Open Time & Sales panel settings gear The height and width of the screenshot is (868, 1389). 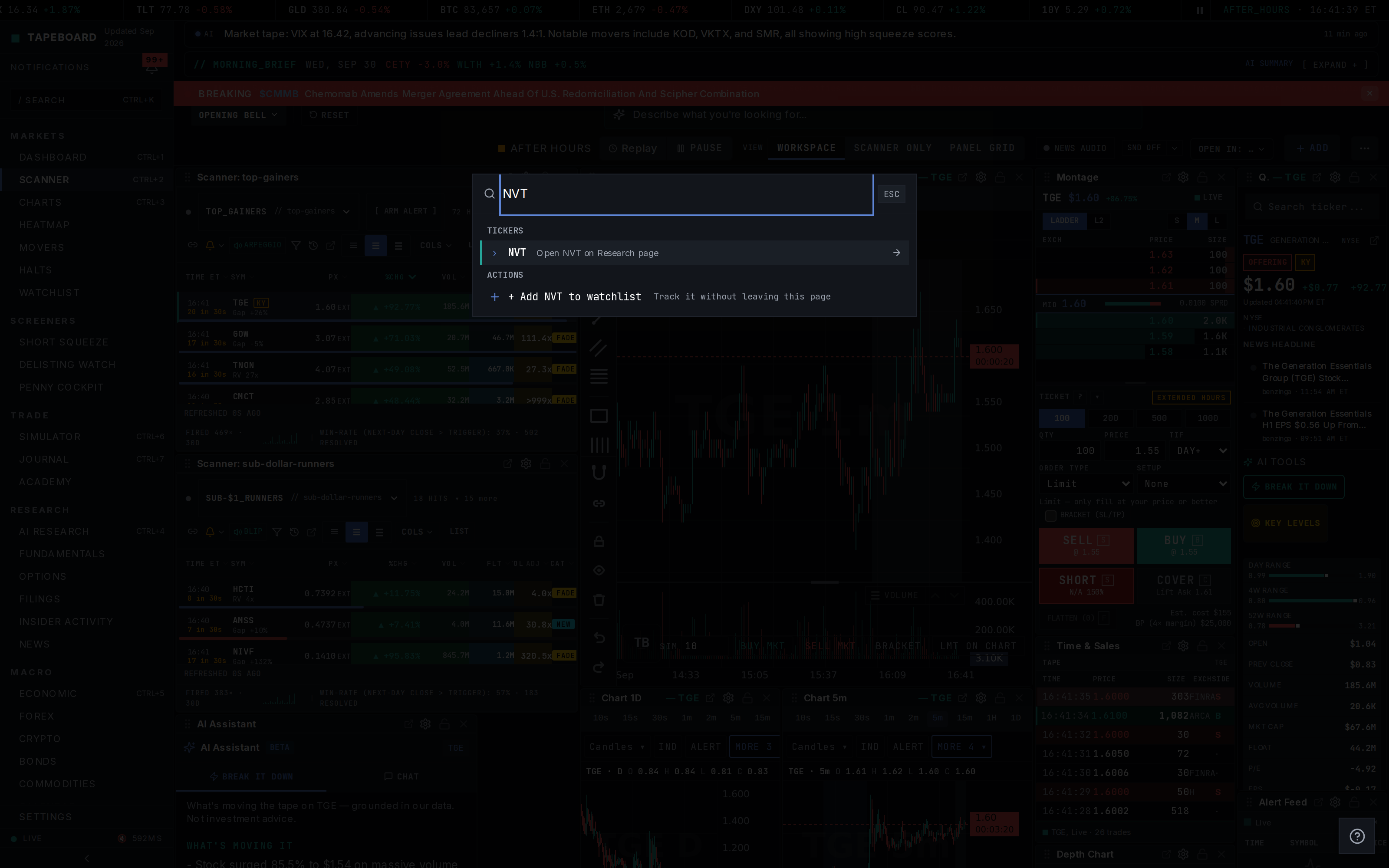coord(1183,646)
